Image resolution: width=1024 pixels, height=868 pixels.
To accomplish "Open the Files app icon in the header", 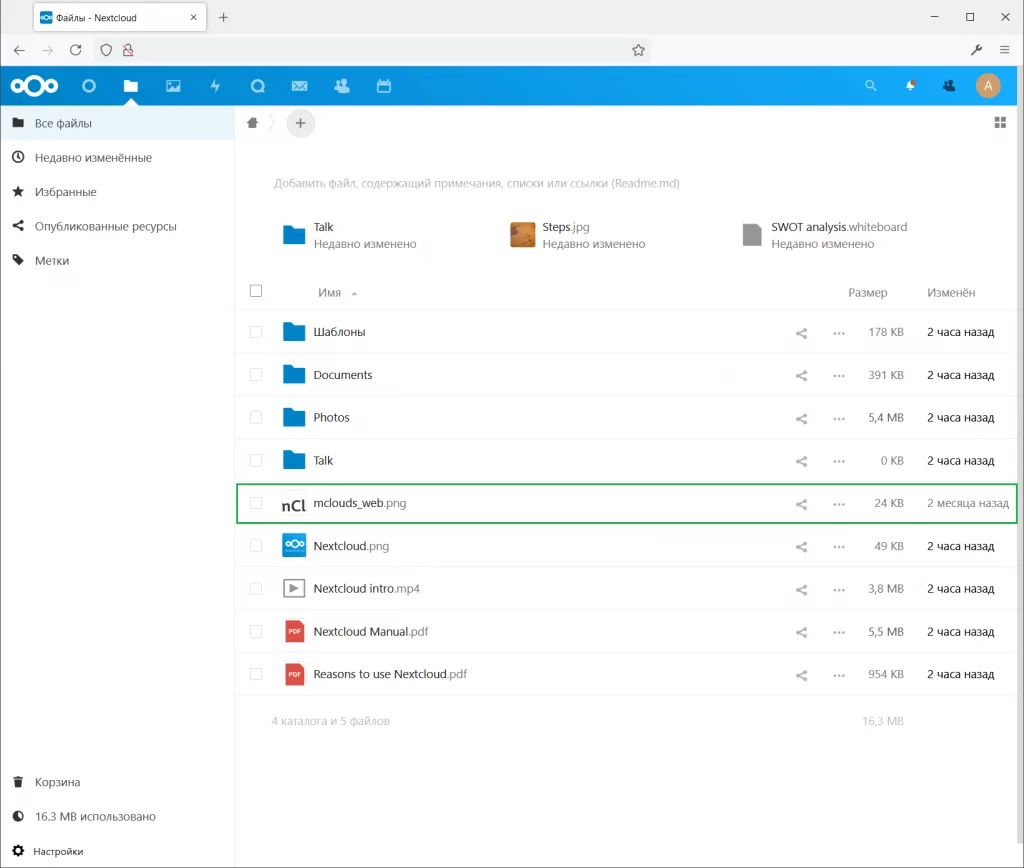I will [x=131, y=86].
